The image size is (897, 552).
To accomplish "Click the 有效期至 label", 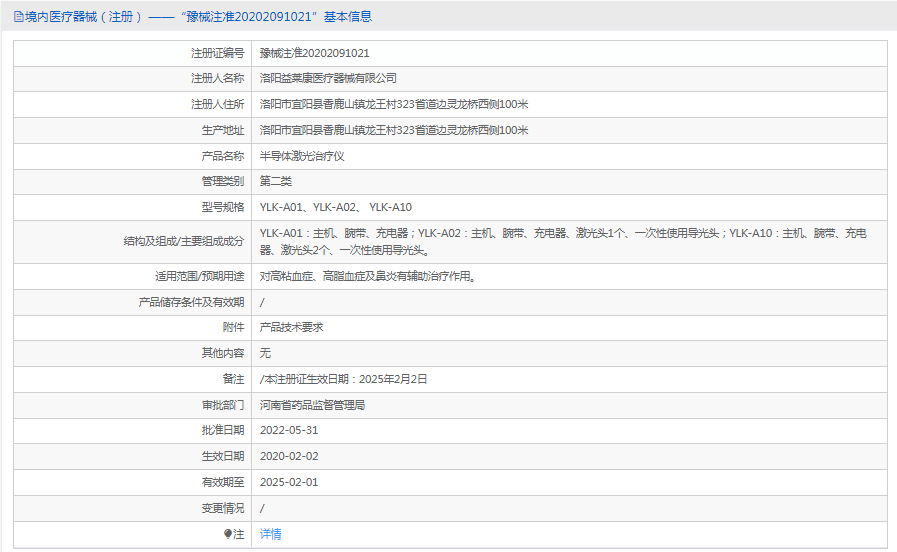I will click(223, 482).
